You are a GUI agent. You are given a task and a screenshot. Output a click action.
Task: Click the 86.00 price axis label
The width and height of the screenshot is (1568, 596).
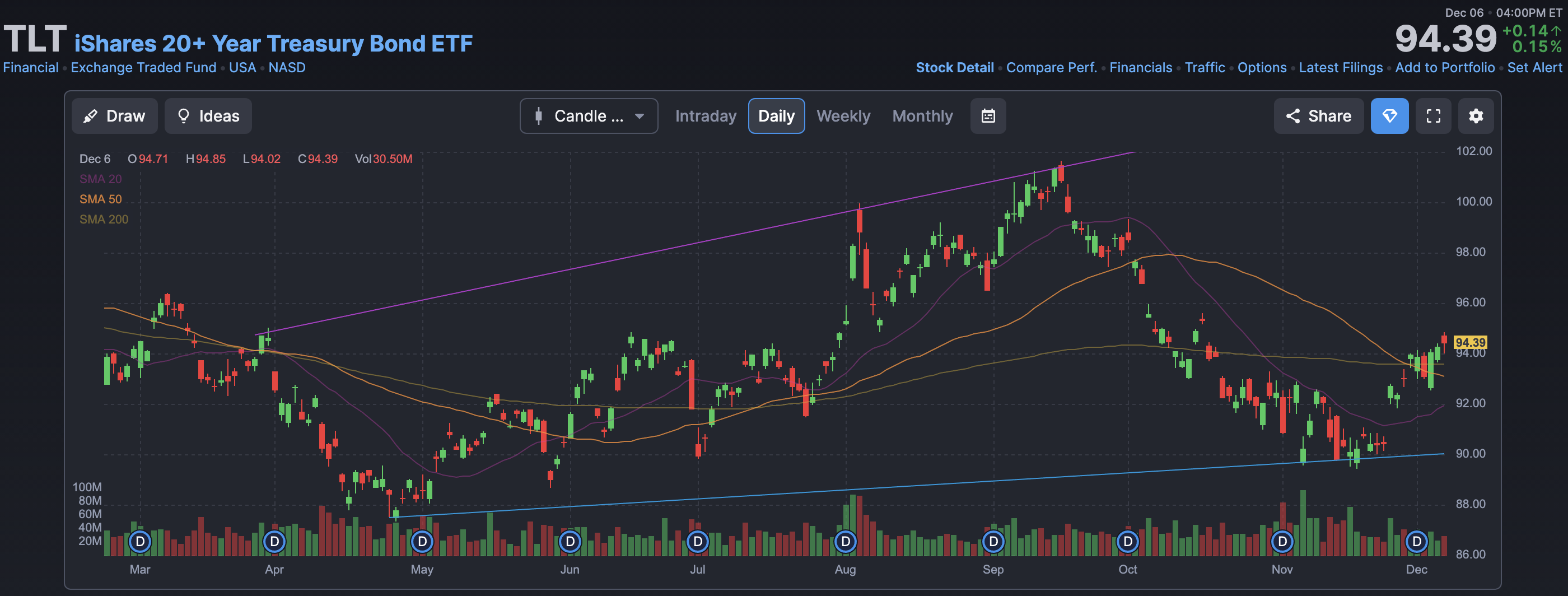[x=1471, y=554]
